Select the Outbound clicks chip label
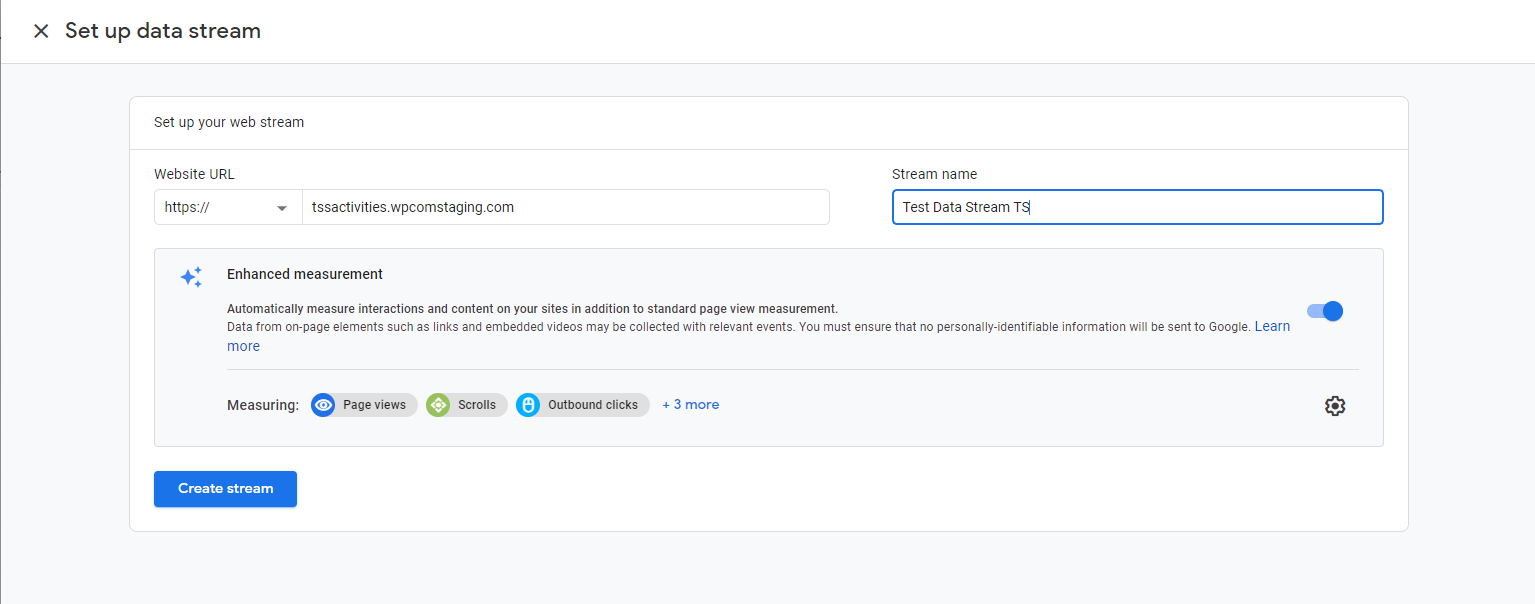This screenshot has width=1535, height=604. tap(593, 405)
